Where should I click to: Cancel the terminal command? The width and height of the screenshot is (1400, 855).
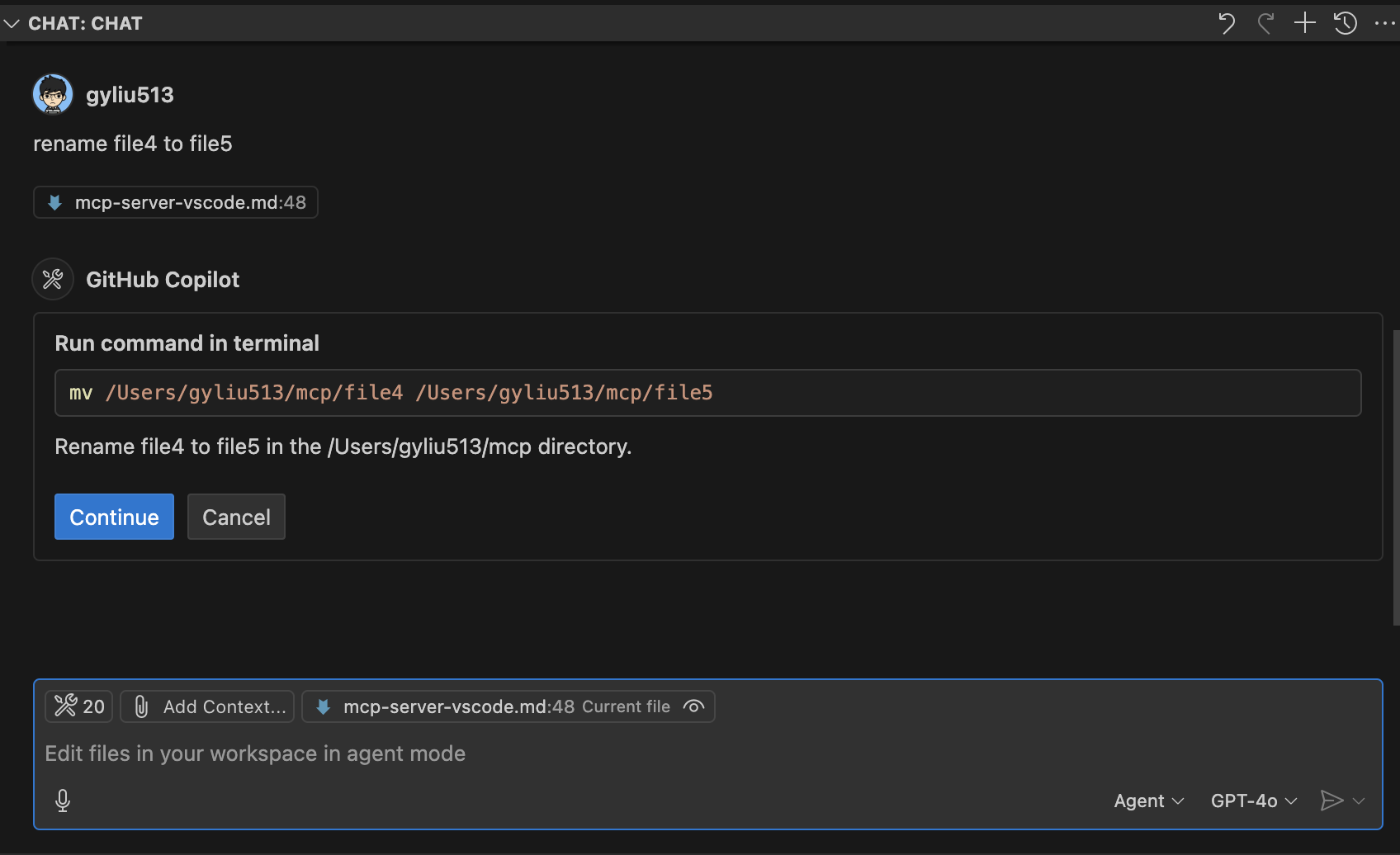coord(236,517)
